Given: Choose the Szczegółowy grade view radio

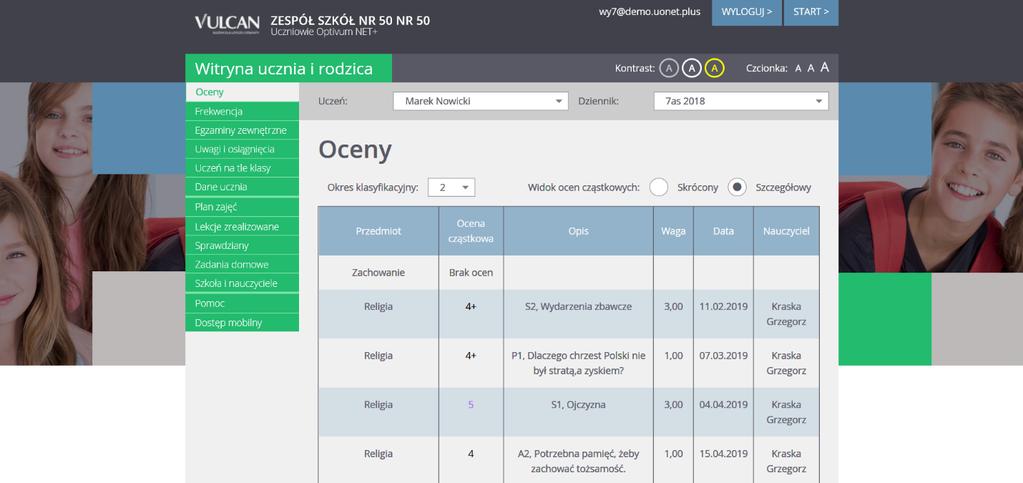Looking at the screenshot, I should click(x=737, y=187).
